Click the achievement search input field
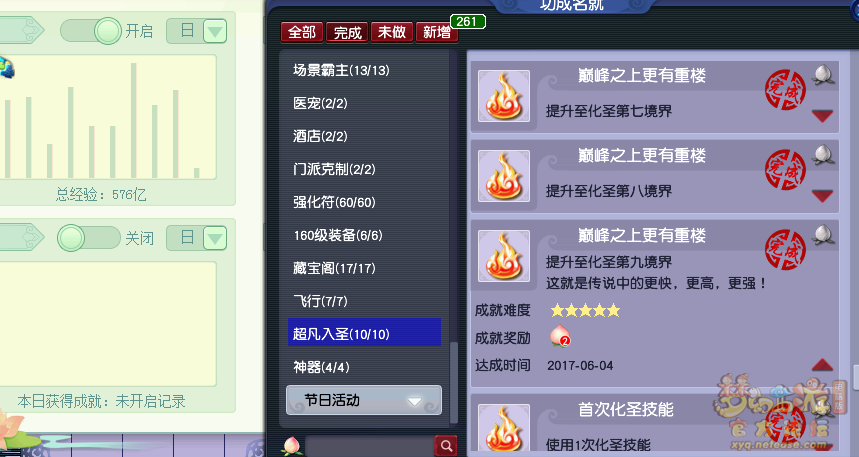This screenshot has height=457, width=859. (x=369, y=446)
